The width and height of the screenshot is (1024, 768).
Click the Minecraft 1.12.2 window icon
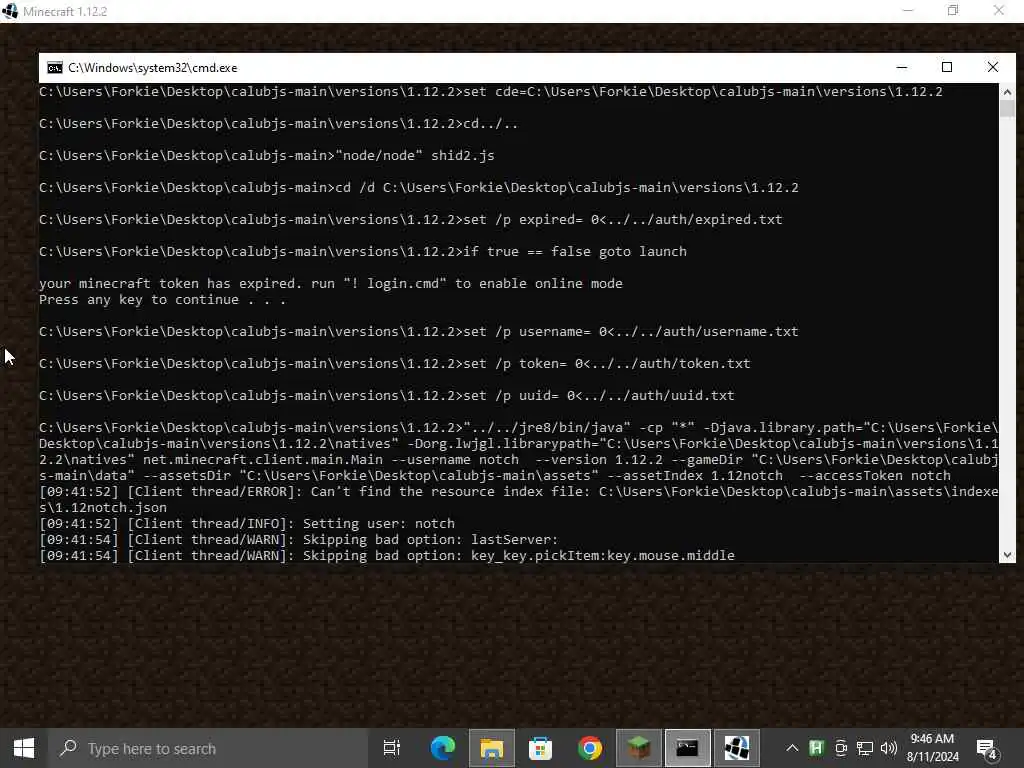coord(10,11)
